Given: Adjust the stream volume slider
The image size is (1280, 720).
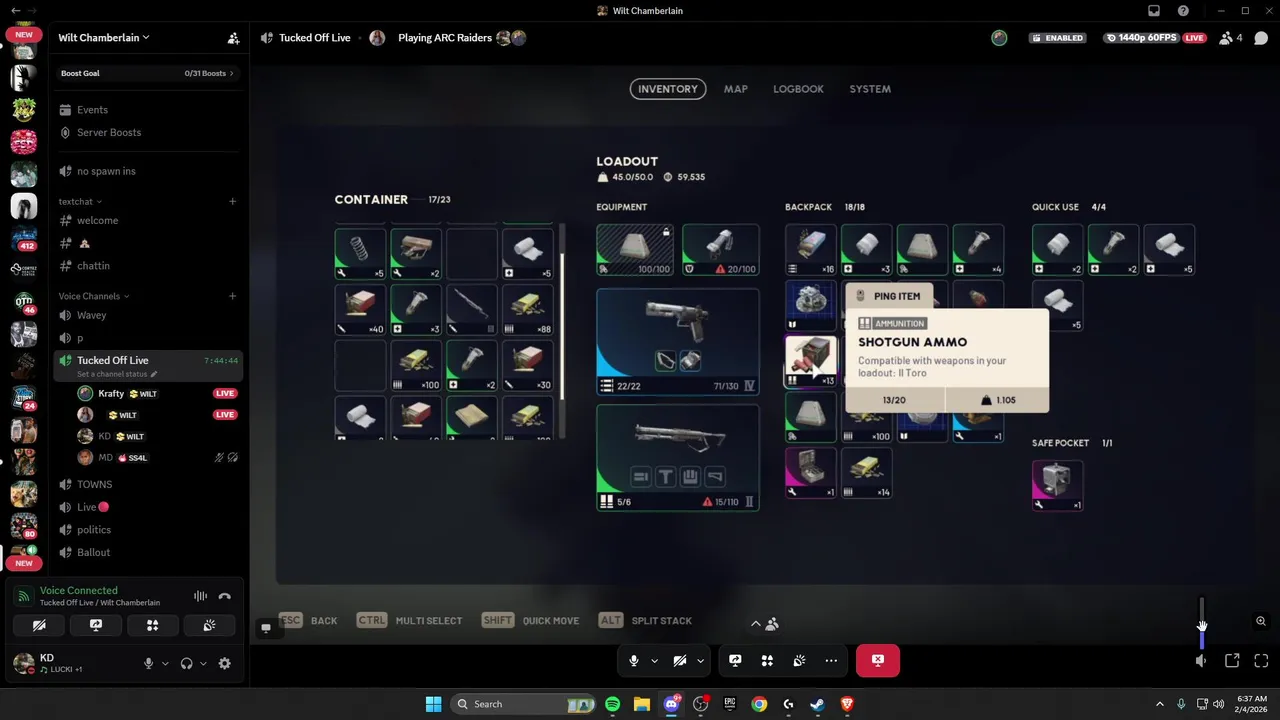Looking at the screenshot, I should (x=1202, y=622).
